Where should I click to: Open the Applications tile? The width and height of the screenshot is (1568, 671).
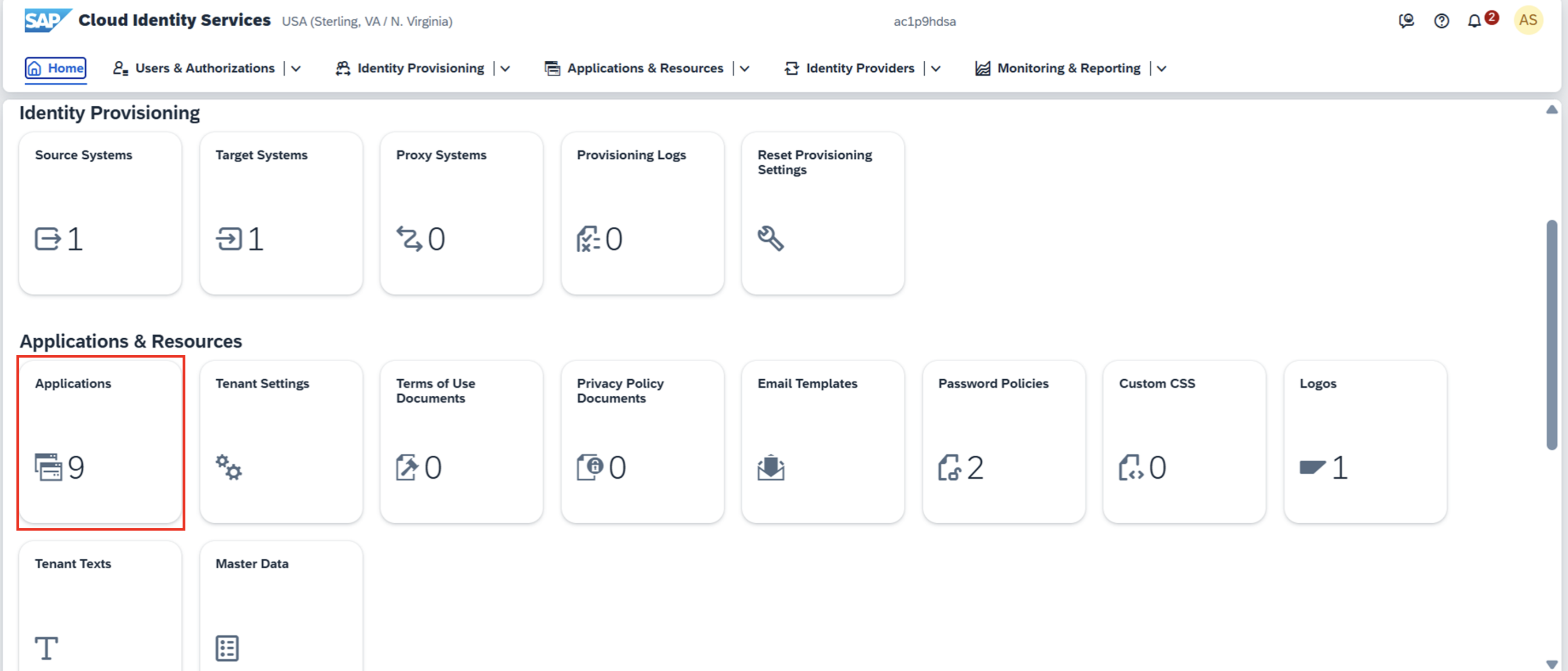click(100, 441)
